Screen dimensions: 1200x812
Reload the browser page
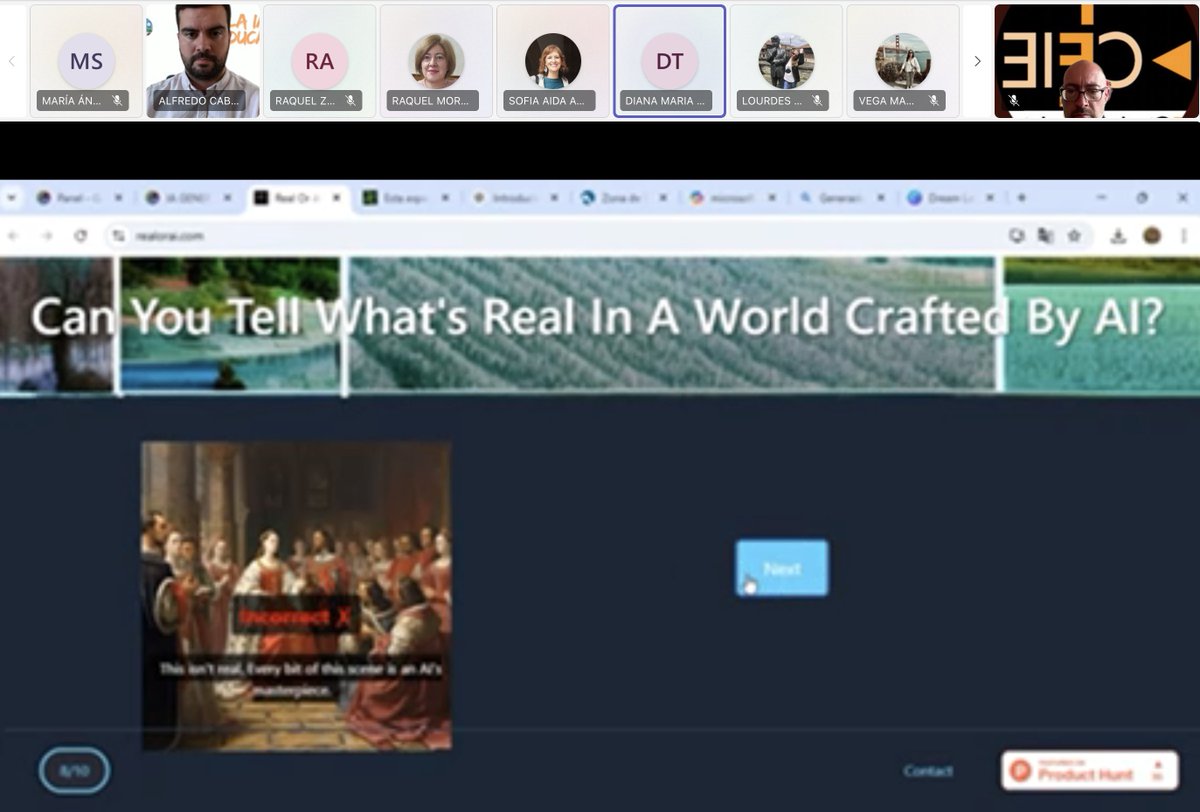(x=81, y=236)
